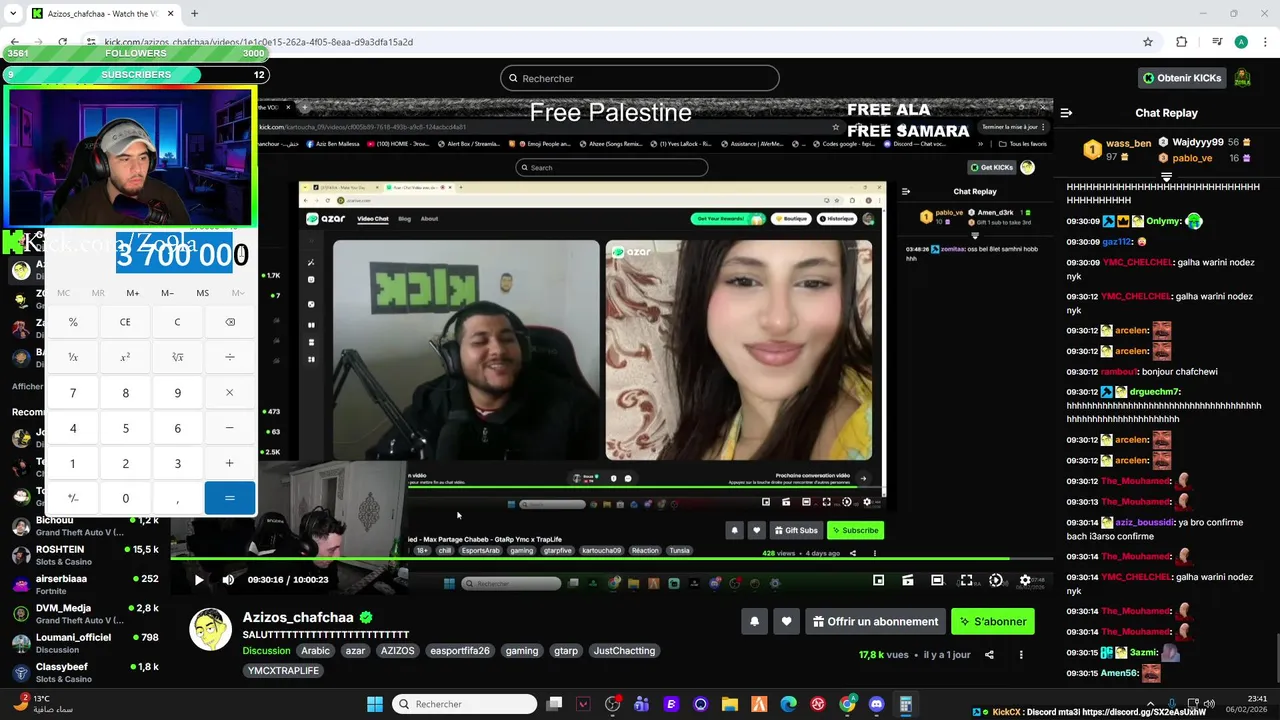
Task: Click the notification bell for Azizos_chafchaa
Action: (x=754, y=621)
